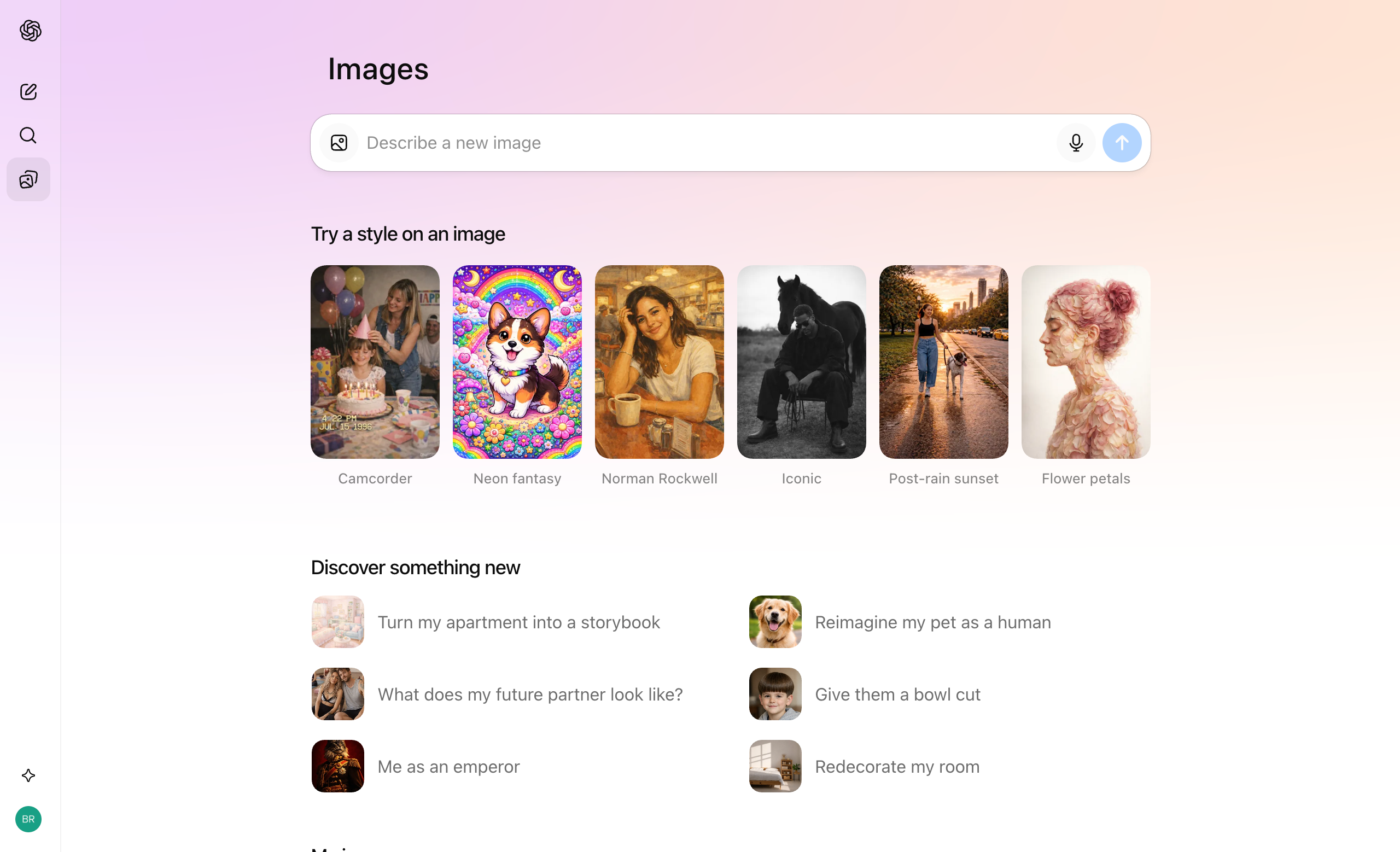The width and height of the screenshot is (1400, 852).
Task: Click the bedroom redecorate thumbnail
Action: (x=775, y=766)
